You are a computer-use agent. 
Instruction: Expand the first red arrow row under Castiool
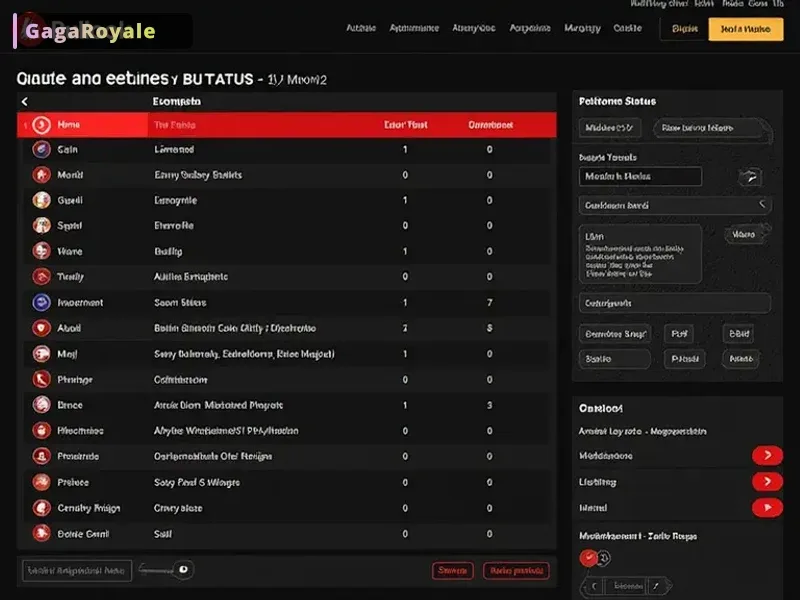tap(766, 456)
